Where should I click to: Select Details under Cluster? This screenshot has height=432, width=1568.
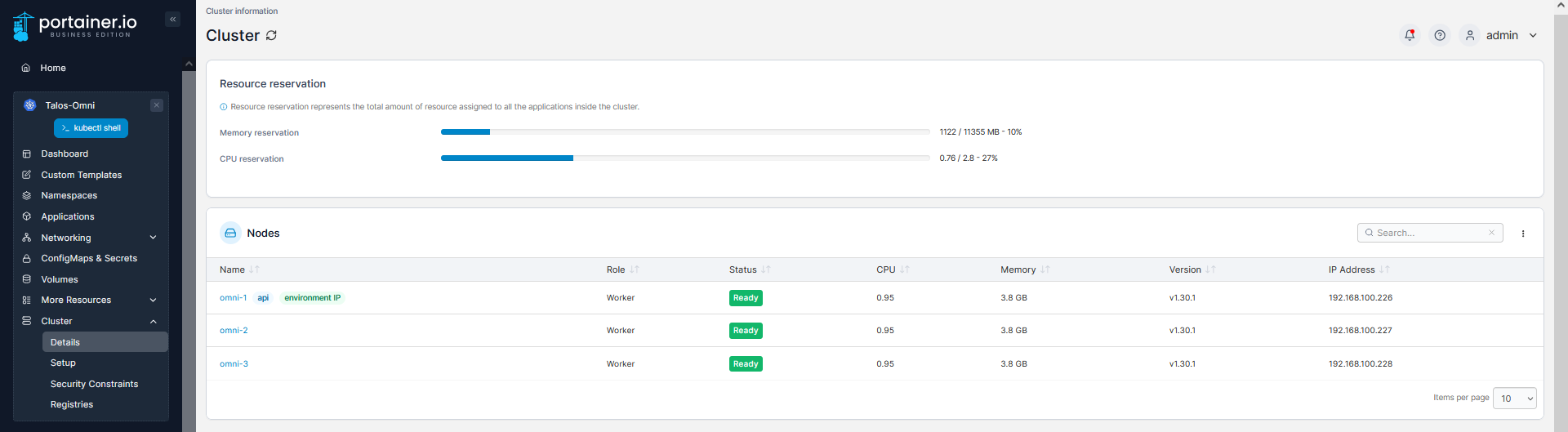pyautogui.click(x=105, y=342)
